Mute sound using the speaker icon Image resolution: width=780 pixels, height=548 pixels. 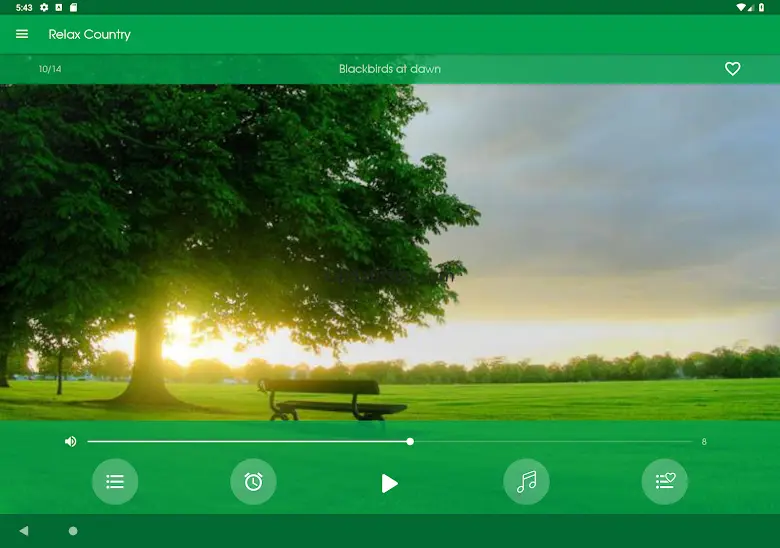tap(71, 442)
